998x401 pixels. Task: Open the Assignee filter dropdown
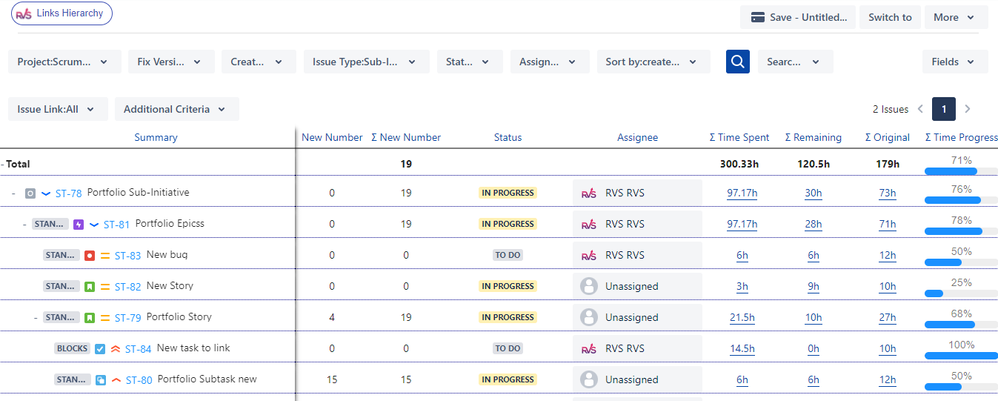coord(548,62)
